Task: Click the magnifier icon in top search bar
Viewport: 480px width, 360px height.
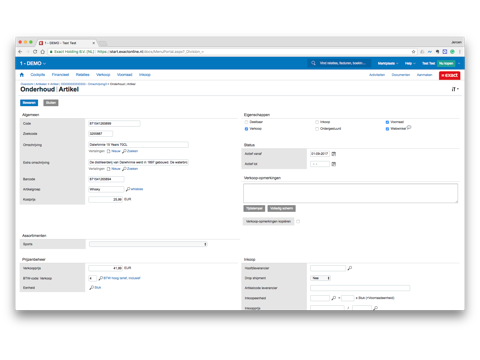Action: [313, 63]
